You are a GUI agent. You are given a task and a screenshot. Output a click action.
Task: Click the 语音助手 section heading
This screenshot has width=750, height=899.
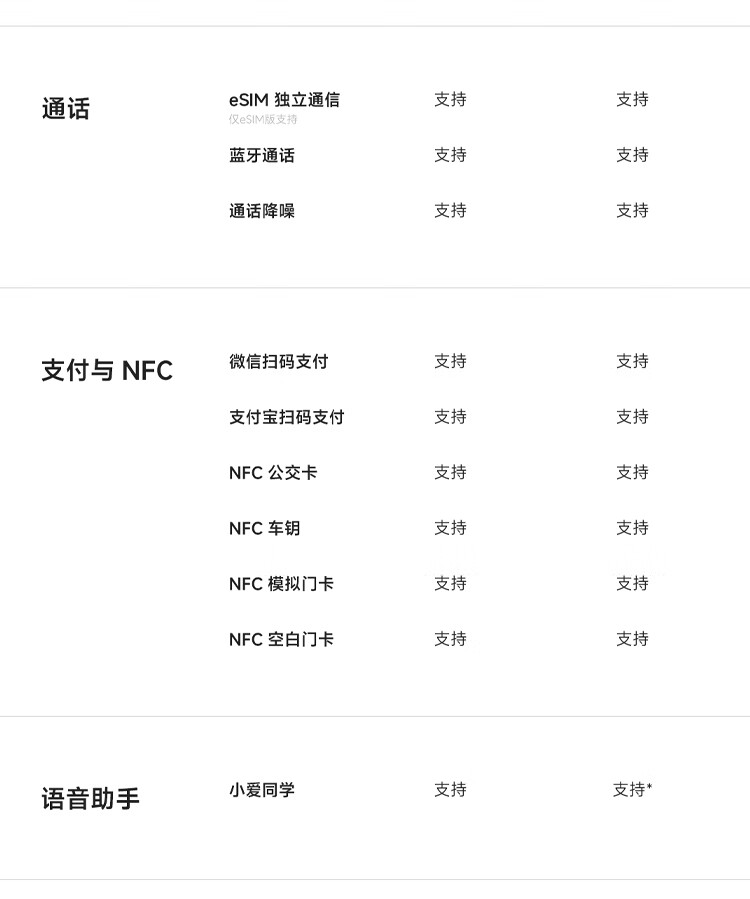pos(91,799)
